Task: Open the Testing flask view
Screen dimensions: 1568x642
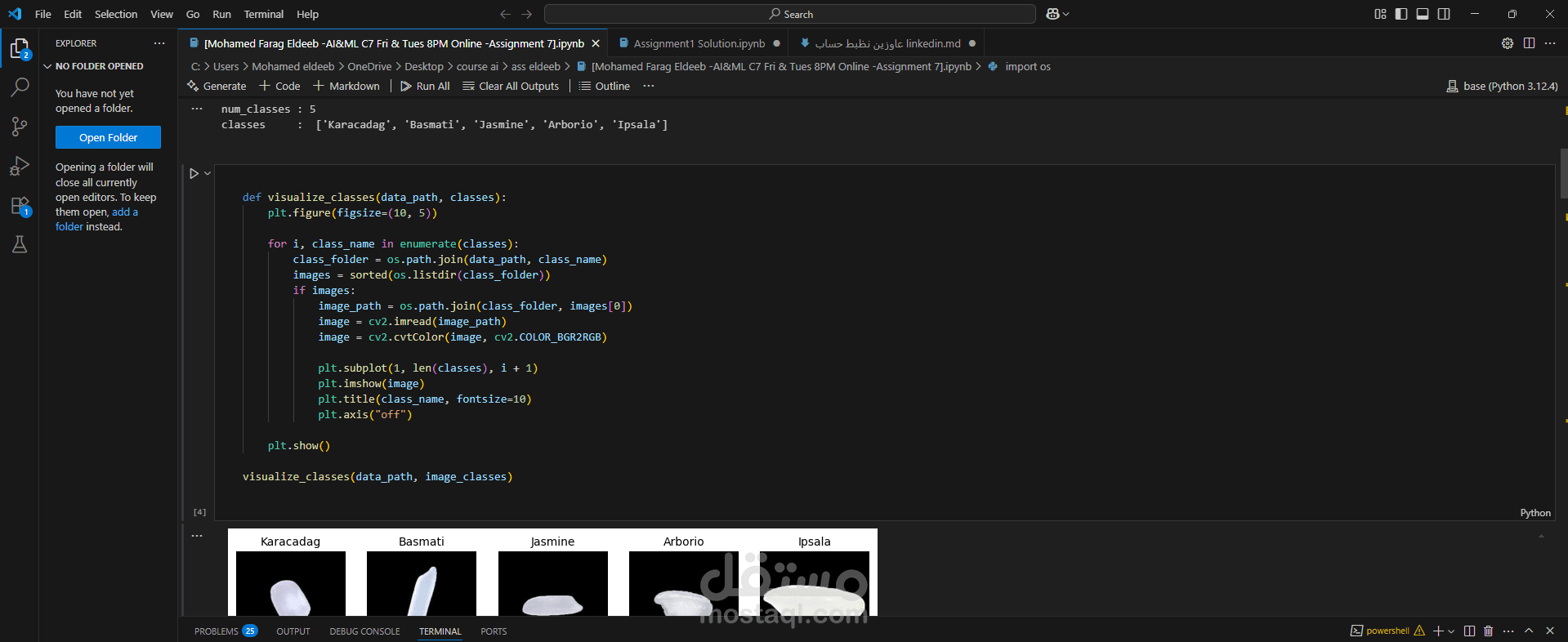Action: click(x=20, y=244)
